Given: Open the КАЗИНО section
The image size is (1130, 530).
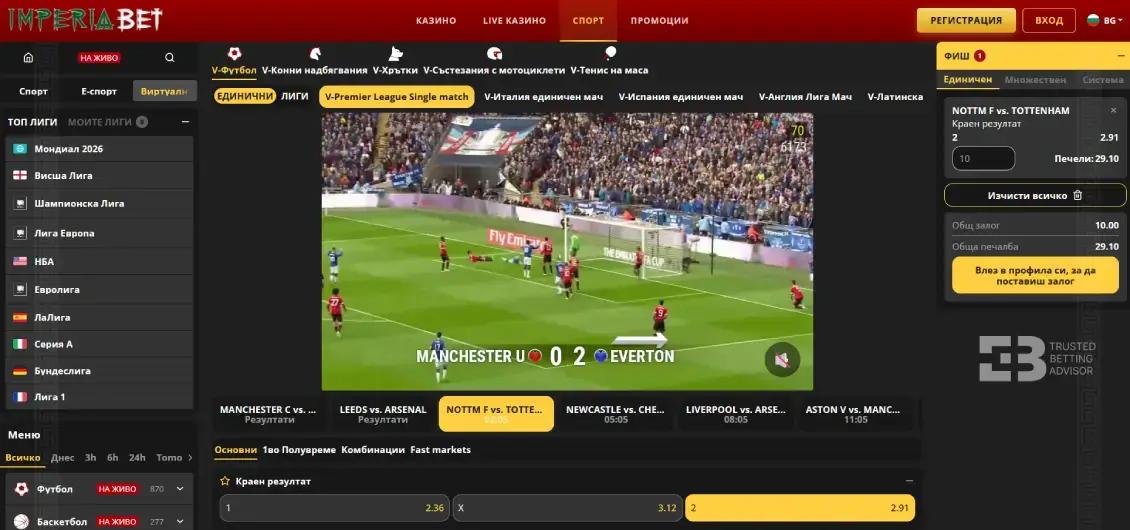Looking at the screenshot, I should (x=436, y=21).
